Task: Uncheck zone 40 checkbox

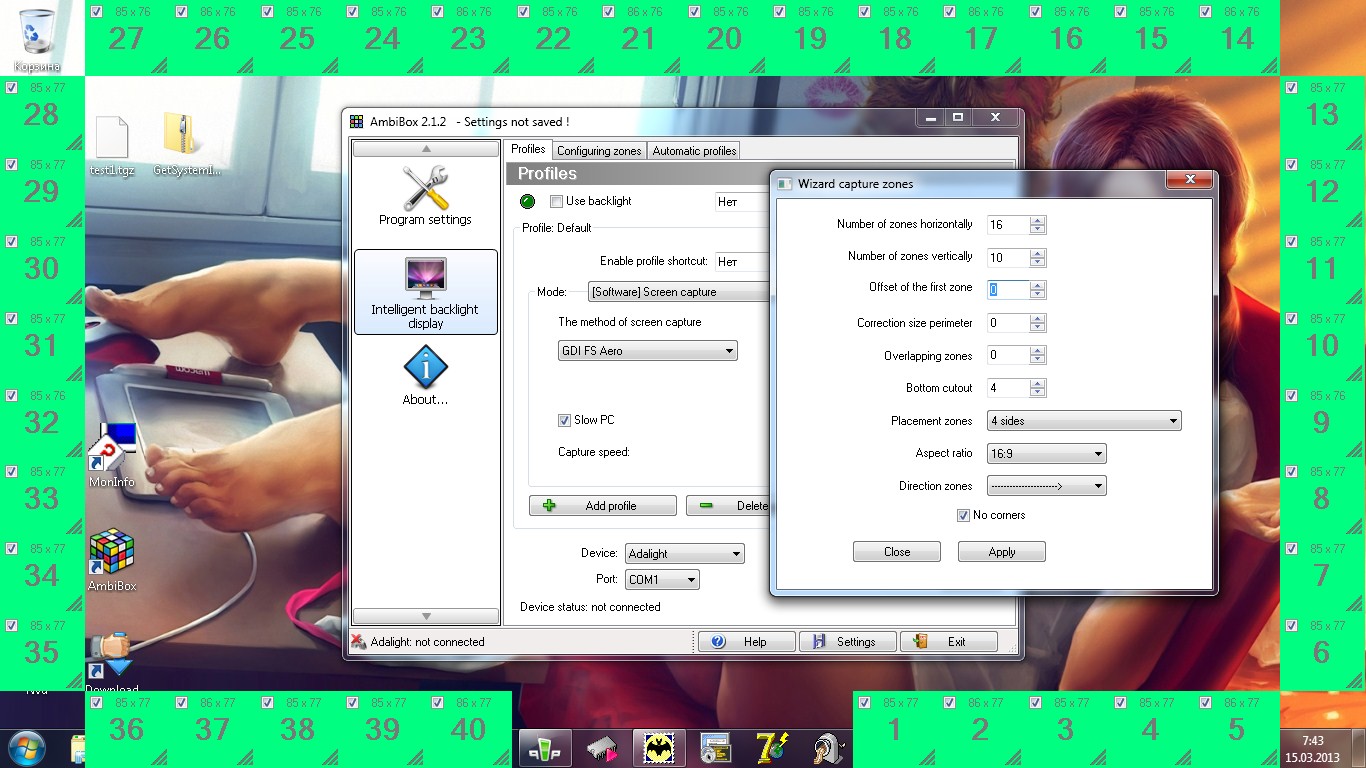Action: pyautogui.click(x=437, y=703)
